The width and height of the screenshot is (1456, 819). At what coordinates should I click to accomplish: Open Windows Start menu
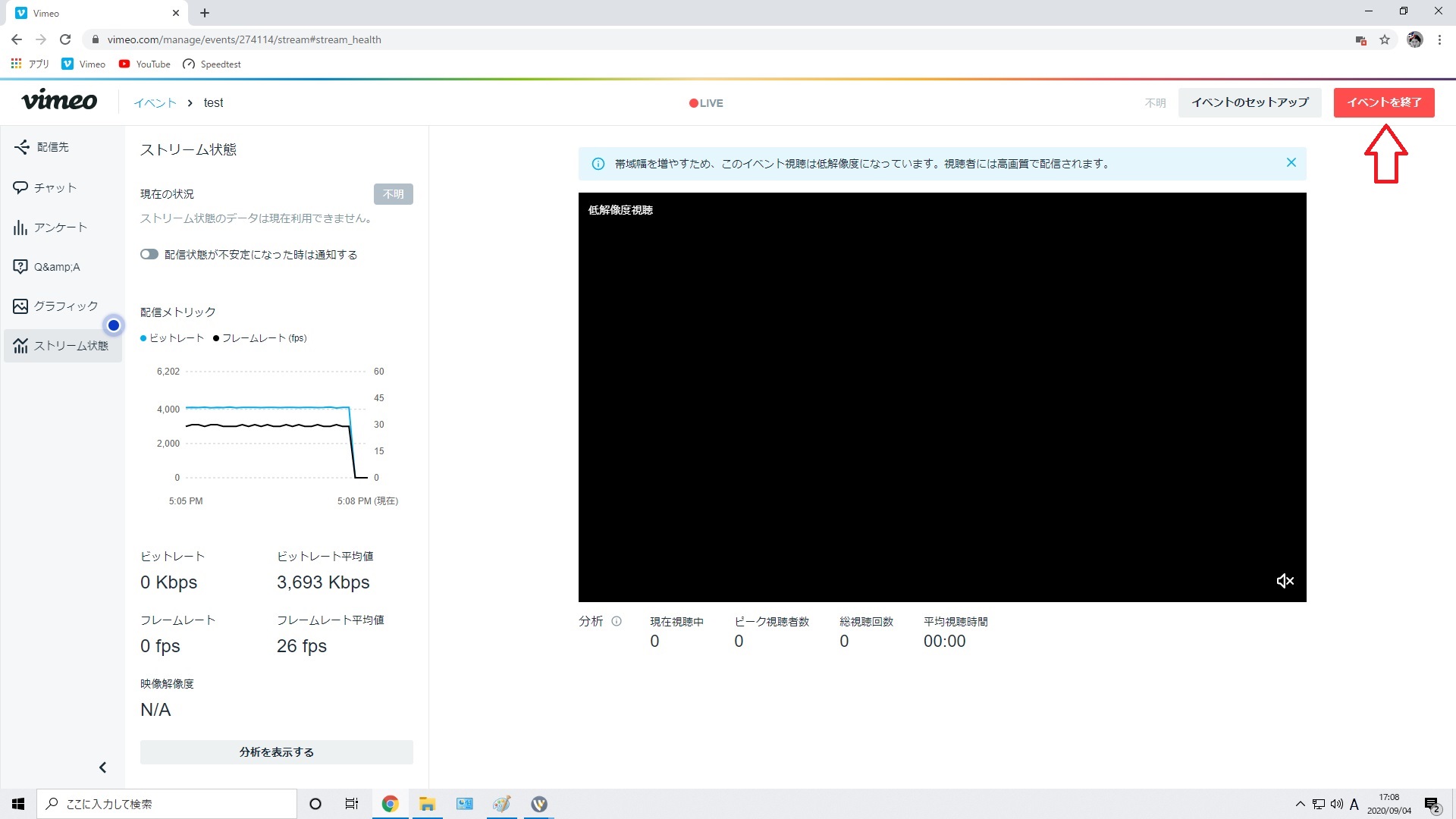pos(18,804)
